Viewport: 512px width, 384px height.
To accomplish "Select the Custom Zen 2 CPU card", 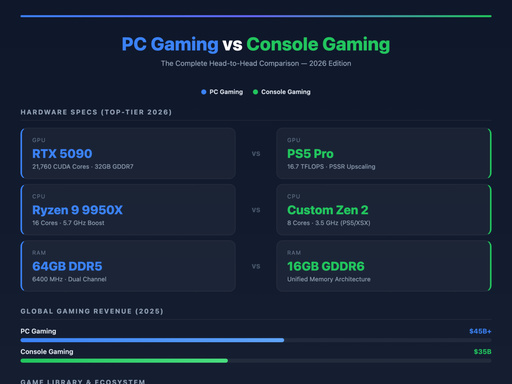I will [384, 210].
